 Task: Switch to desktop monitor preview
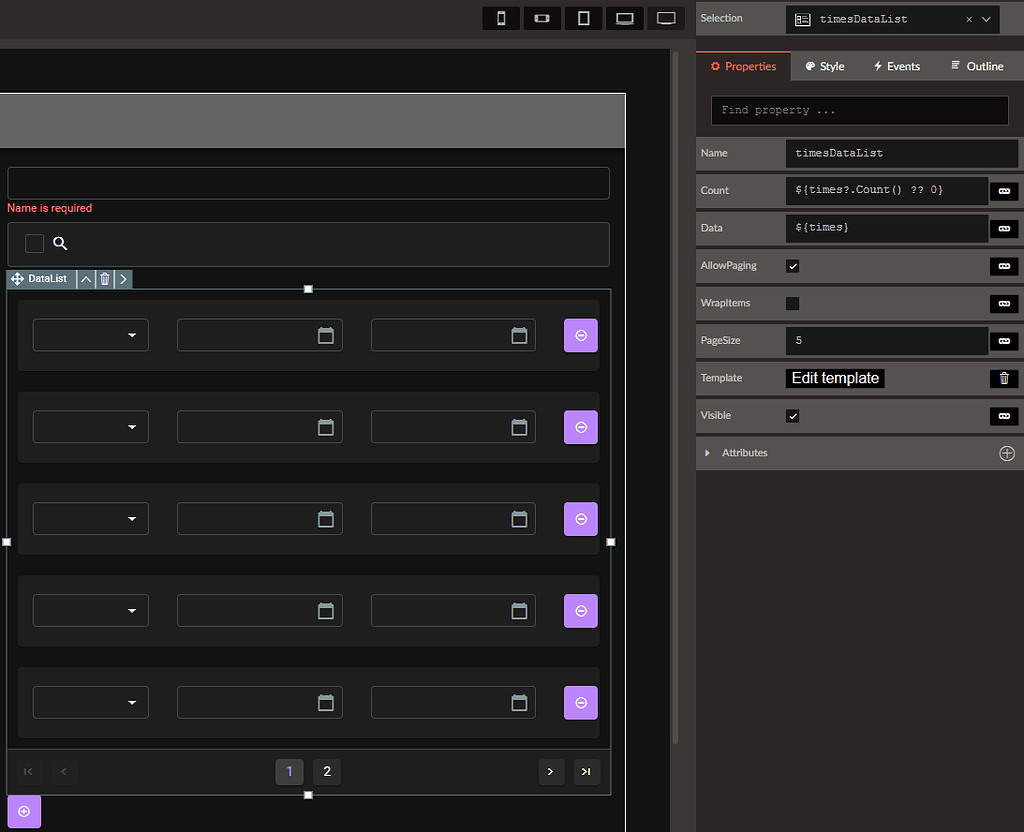coord(666,18)
